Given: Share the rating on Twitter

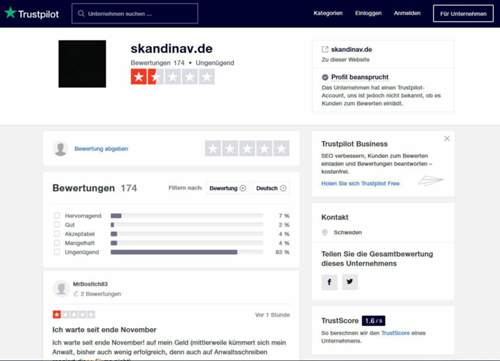Looking at the screenshot, I should [350, 282].
